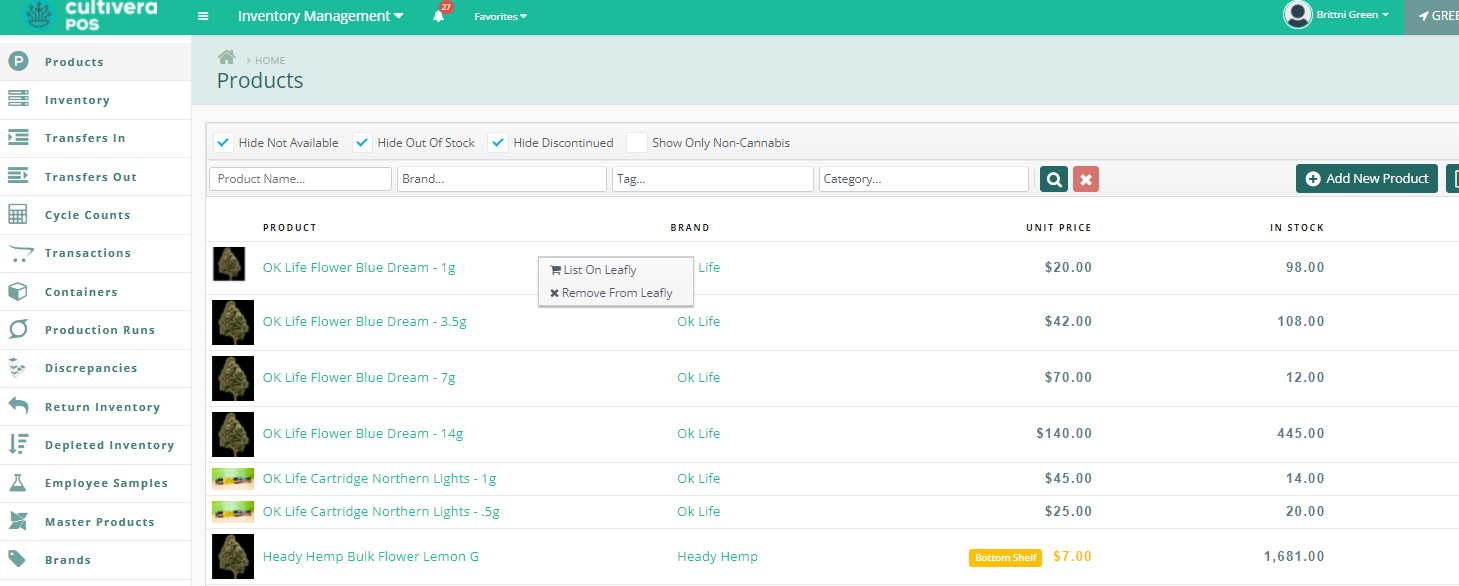The width and height of the screenshot is (1459, 586).
Task: Open the Favorites dropdown
Action: [x=500, y=16]
